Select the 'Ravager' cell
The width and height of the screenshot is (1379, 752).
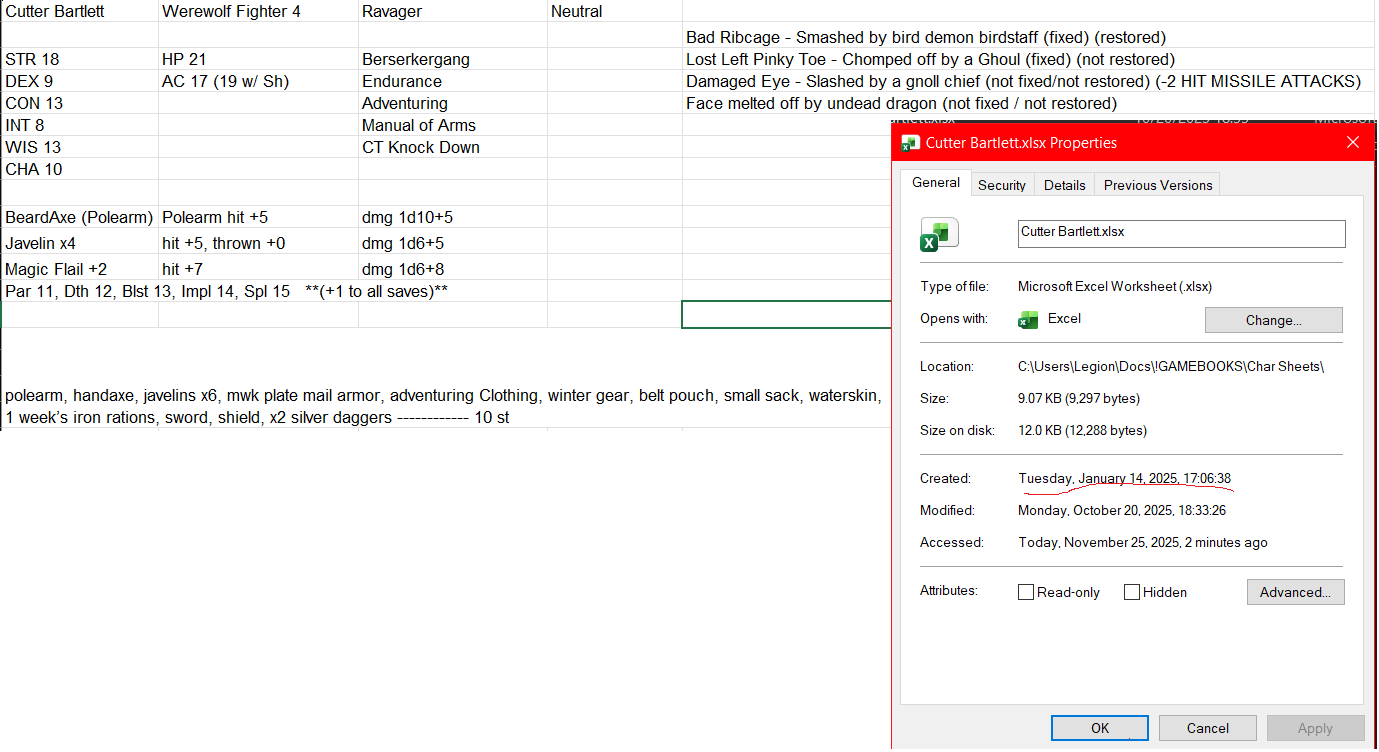click(453, 12)
